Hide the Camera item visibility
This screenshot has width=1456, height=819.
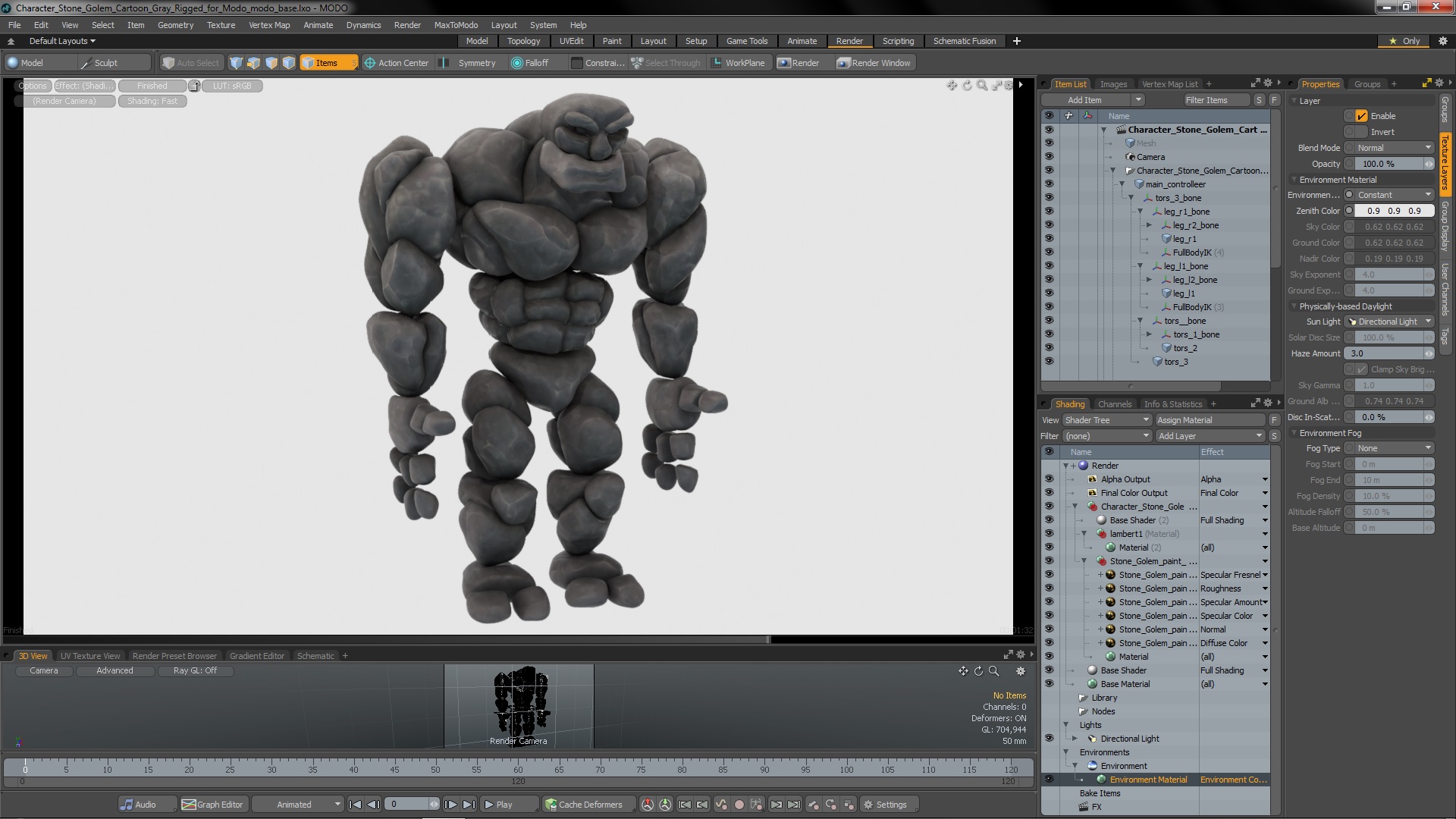[1049, 157]
